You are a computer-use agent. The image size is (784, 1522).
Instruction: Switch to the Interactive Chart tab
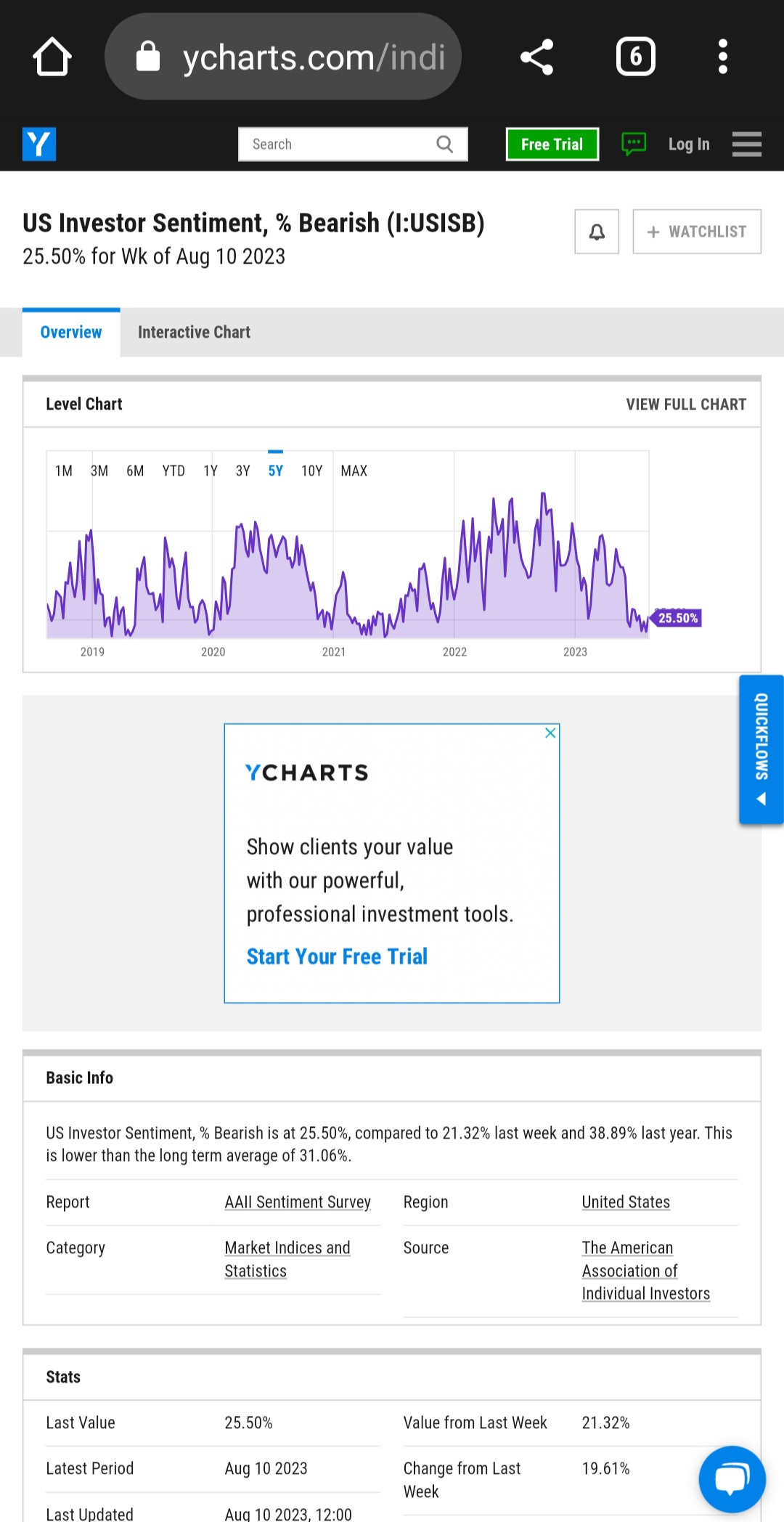194,333
